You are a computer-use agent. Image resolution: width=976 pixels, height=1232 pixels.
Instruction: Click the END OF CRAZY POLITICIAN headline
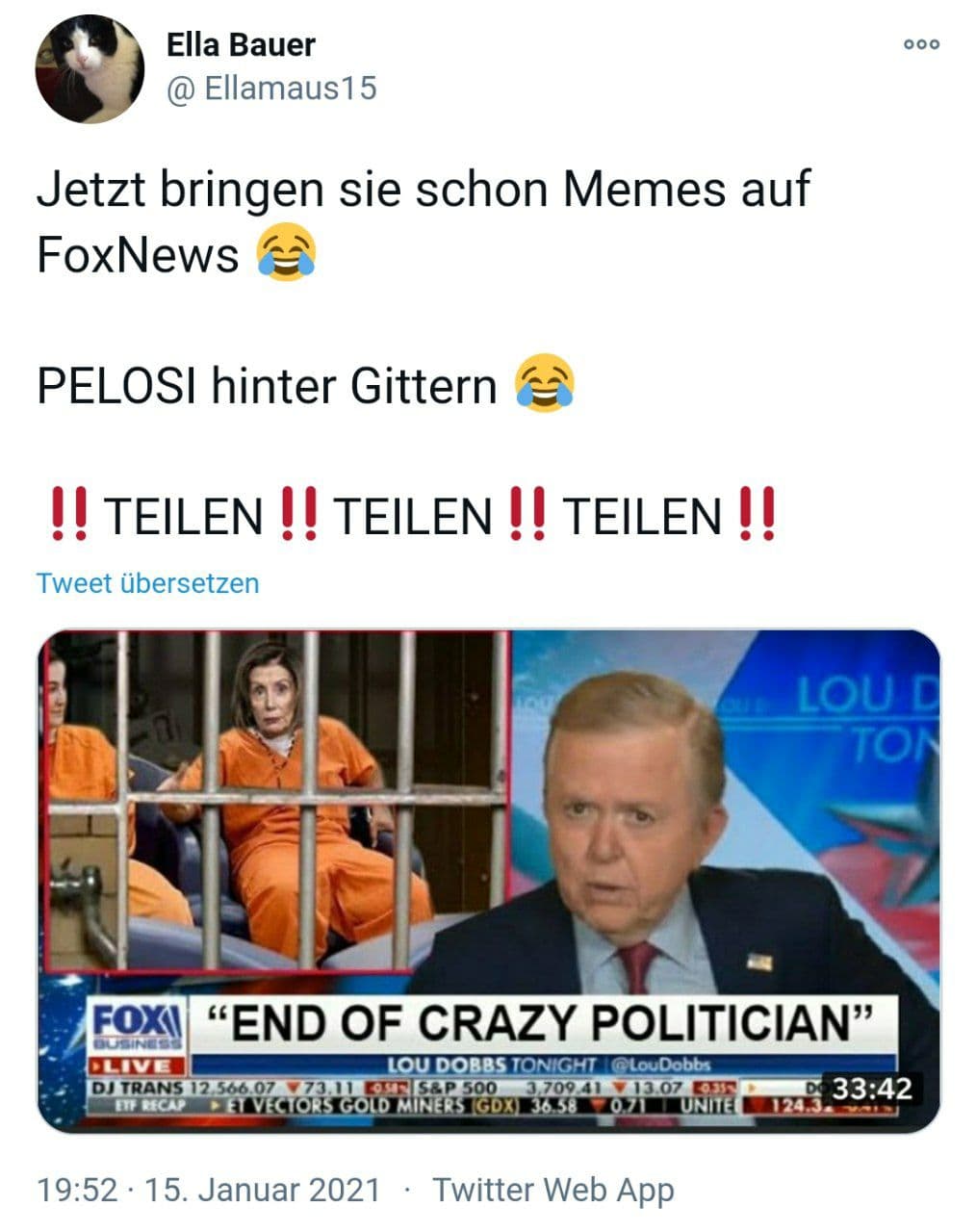click(541, 1022)
